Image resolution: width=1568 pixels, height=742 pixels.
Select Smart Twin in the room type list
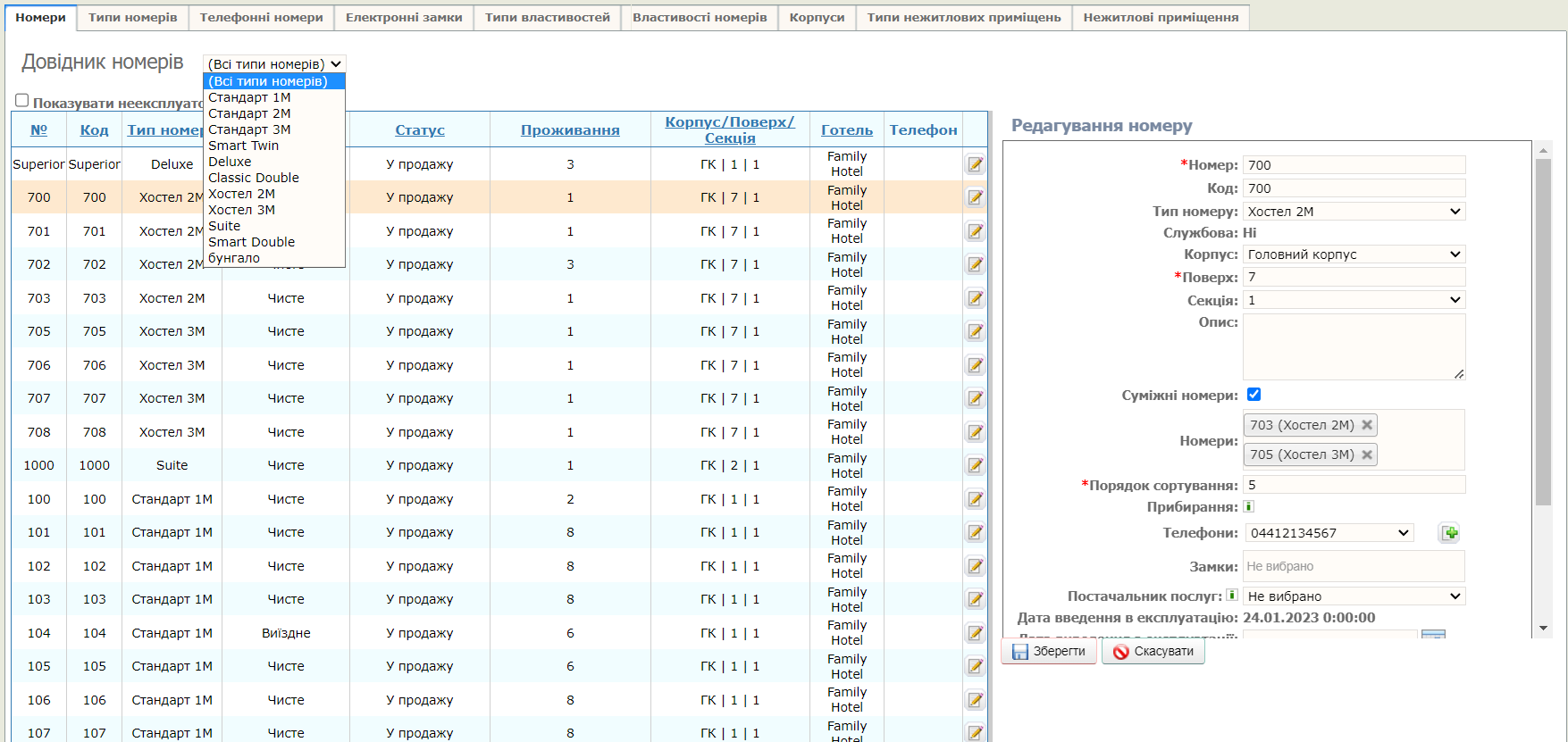[243, 146]
